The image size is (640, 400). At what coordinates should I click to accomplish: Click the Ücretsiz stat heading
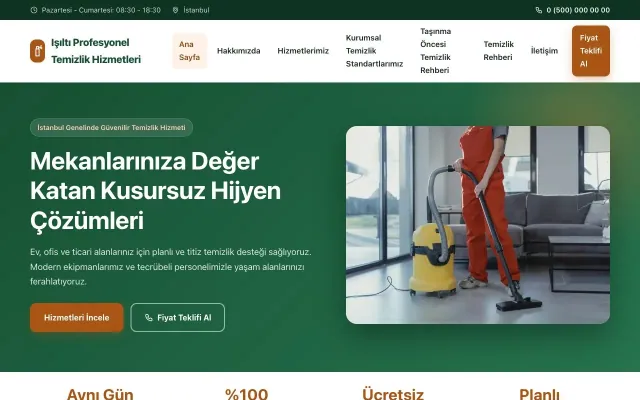click(x=393, y=394)
